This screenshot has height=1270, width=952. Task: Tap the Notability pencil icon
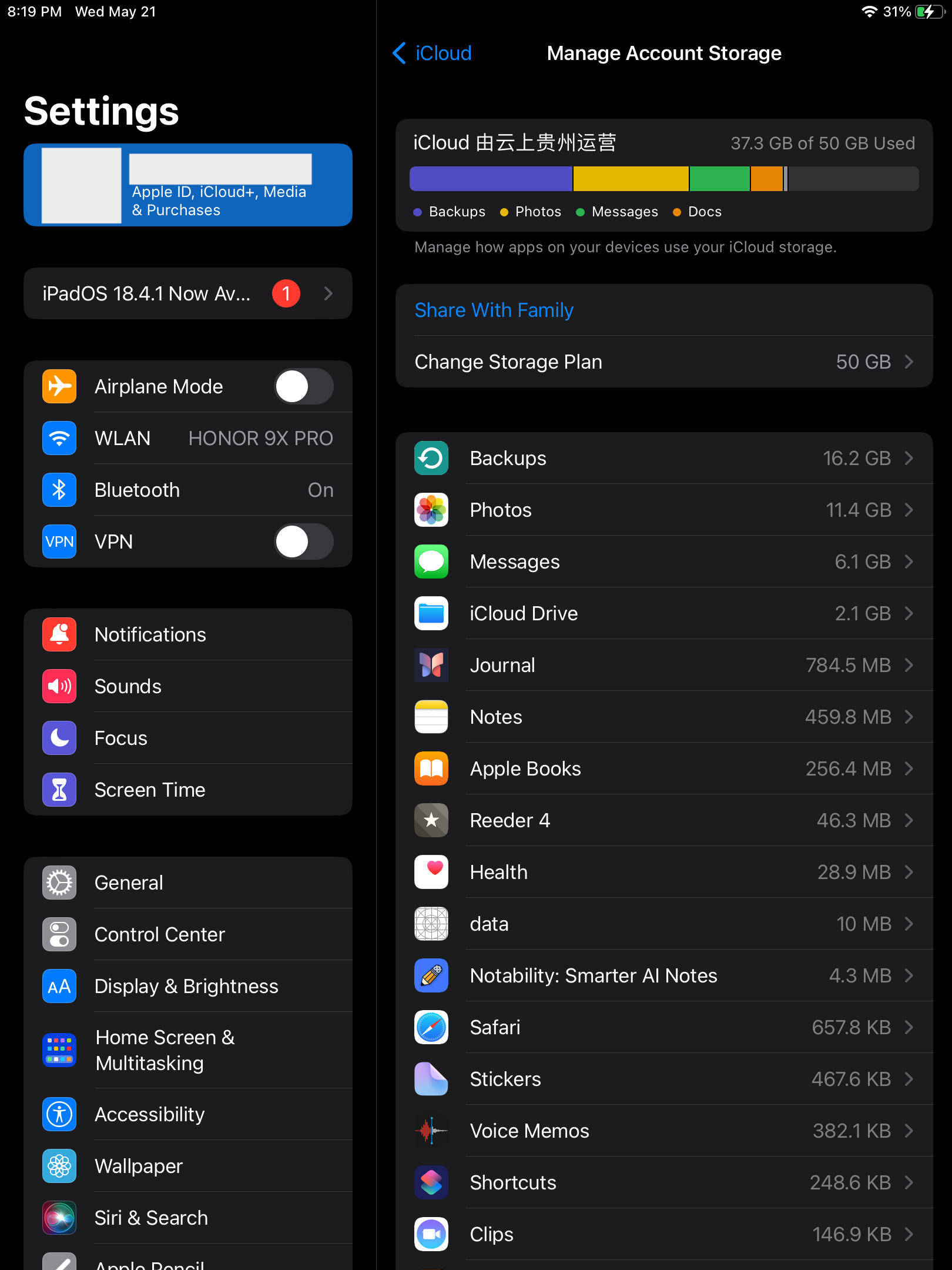coord(431,975)
